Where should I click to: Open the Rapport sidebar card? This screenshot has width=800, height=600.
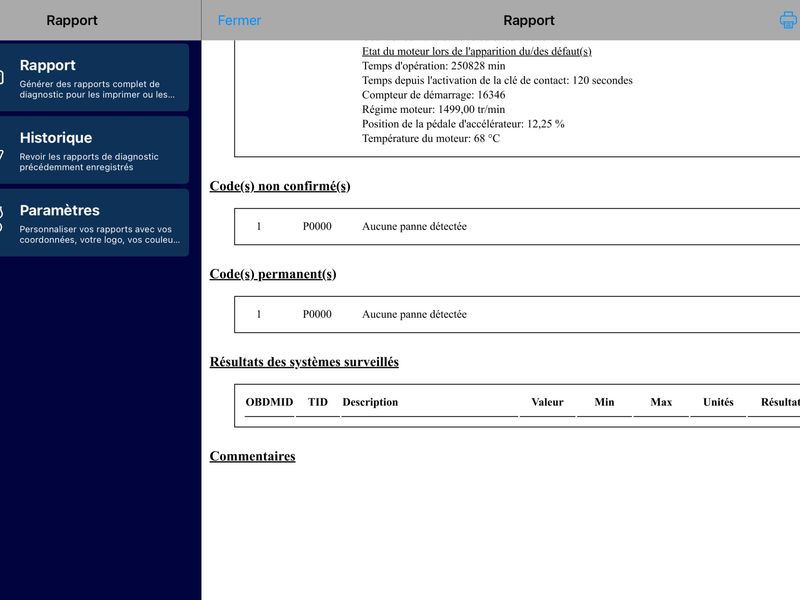pyautogui.click(x=94, y=78)
